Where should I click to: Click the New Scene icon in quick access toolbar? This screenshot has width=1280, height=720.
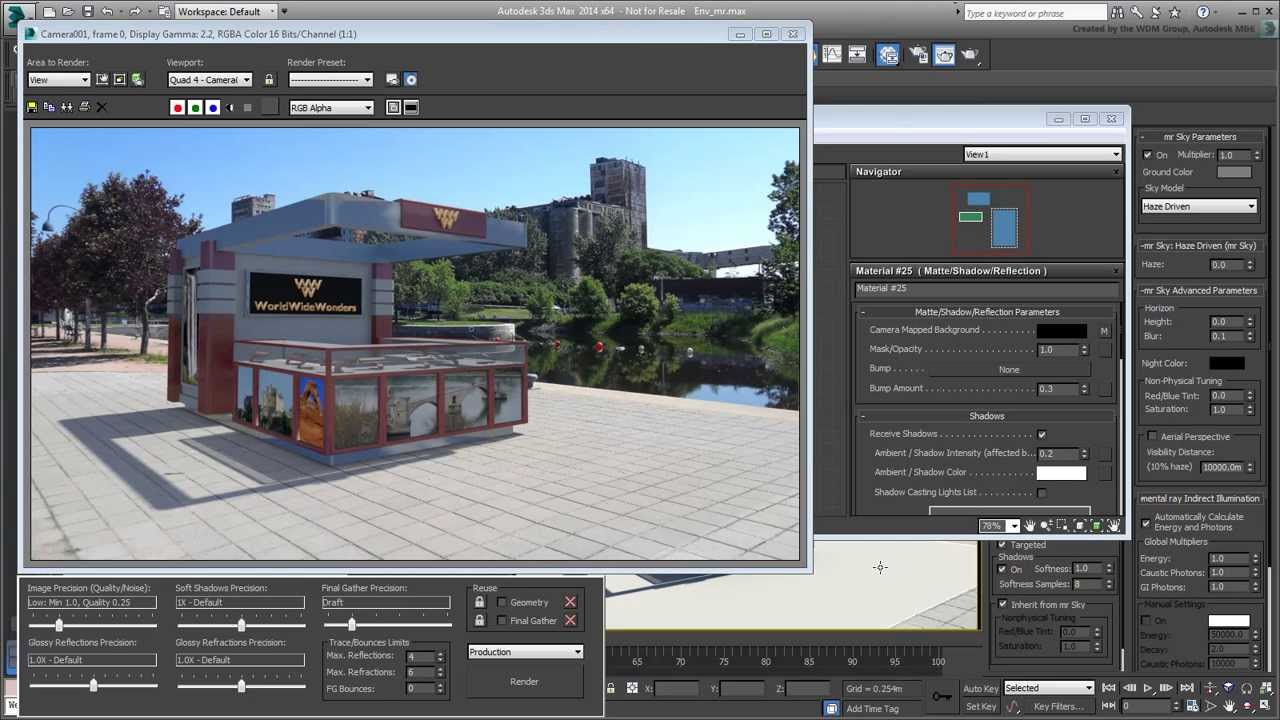click(48, 12)
